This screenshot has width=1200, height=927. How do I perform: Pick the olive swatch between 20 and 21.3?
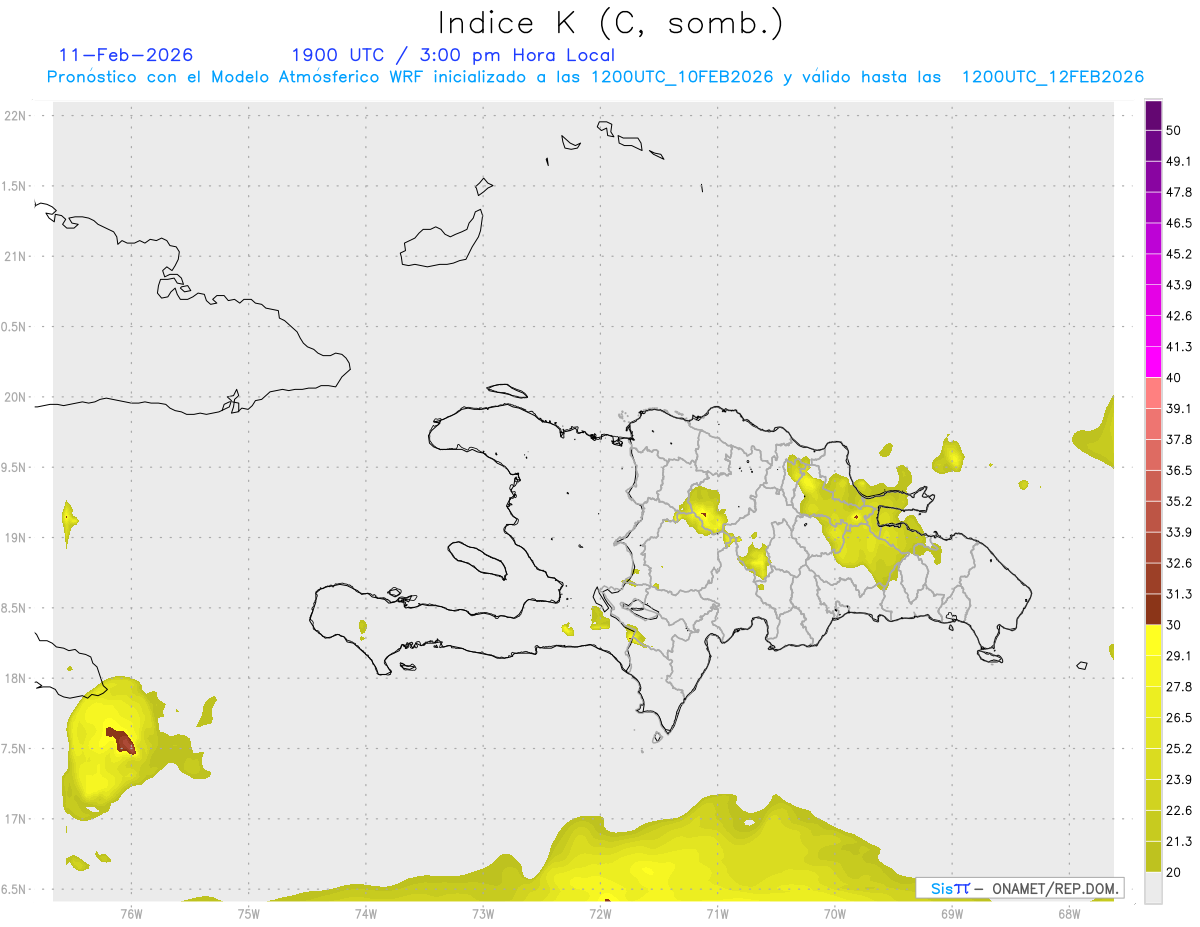(x=1154, y=857)
